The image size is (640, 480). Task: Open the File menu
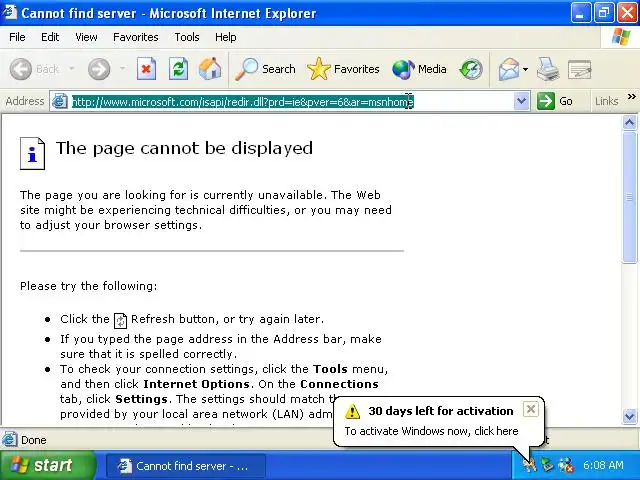click(17, 37)
